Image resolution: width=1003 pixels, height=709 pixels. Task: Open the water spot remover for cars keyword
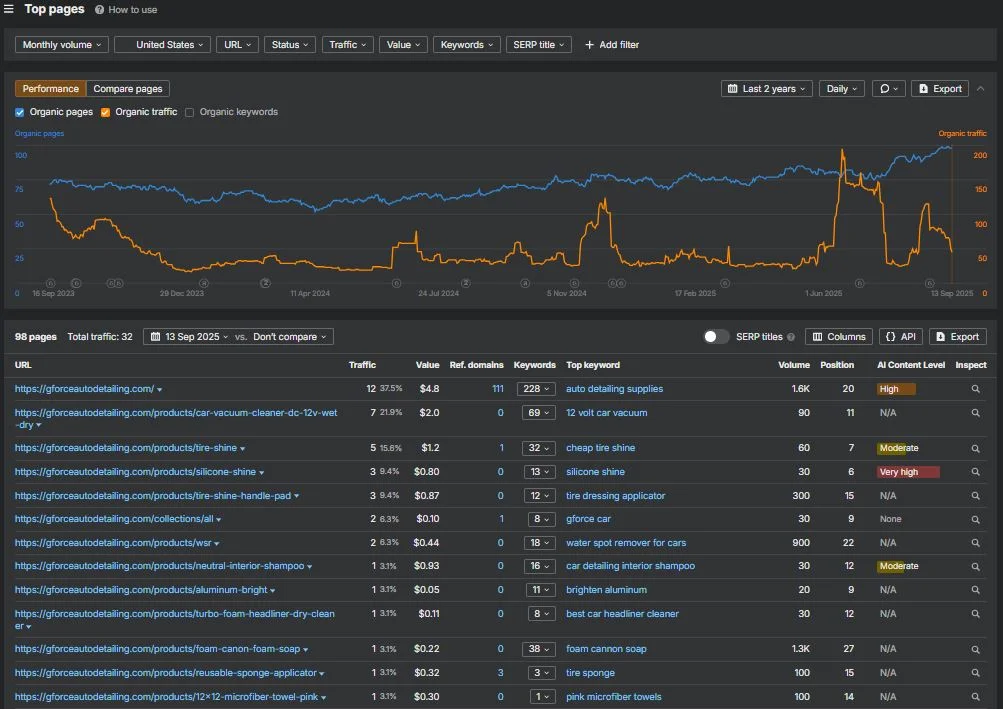pos(626,543)
